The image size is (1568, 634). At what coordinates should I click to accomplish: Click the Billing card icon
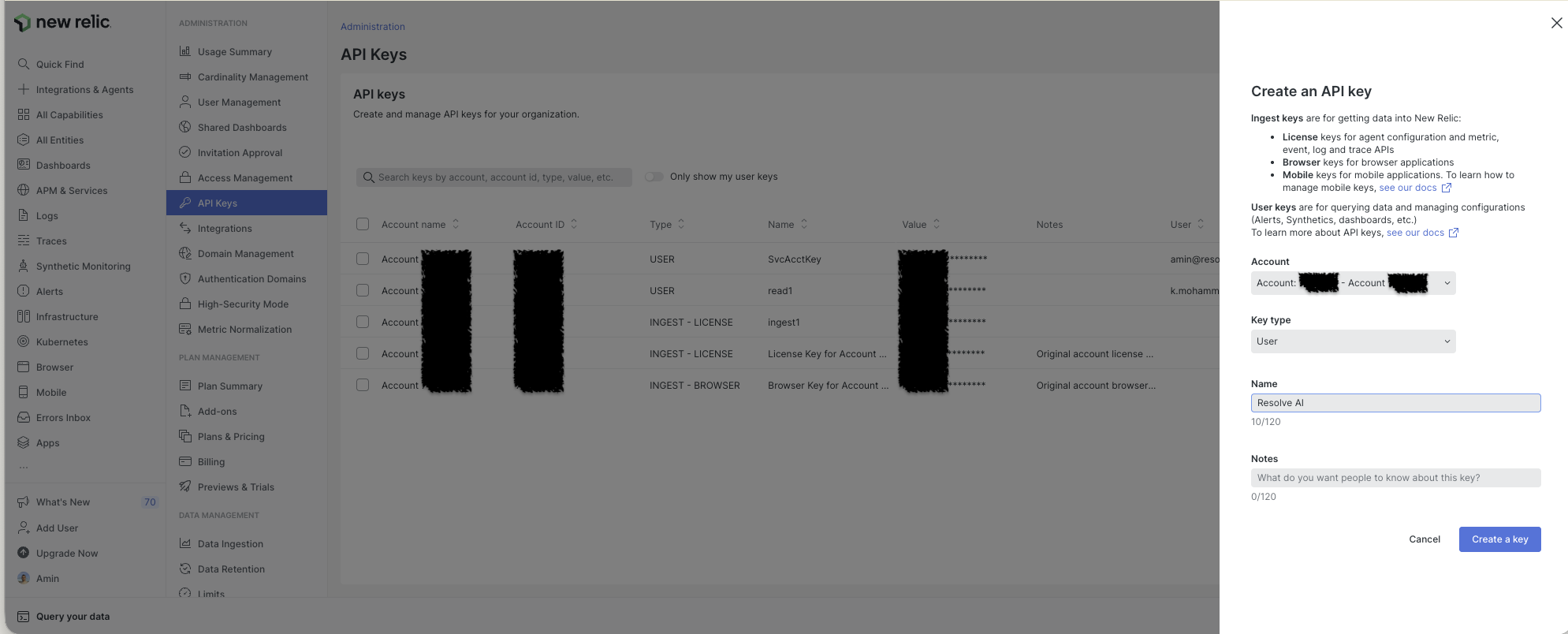185,461
